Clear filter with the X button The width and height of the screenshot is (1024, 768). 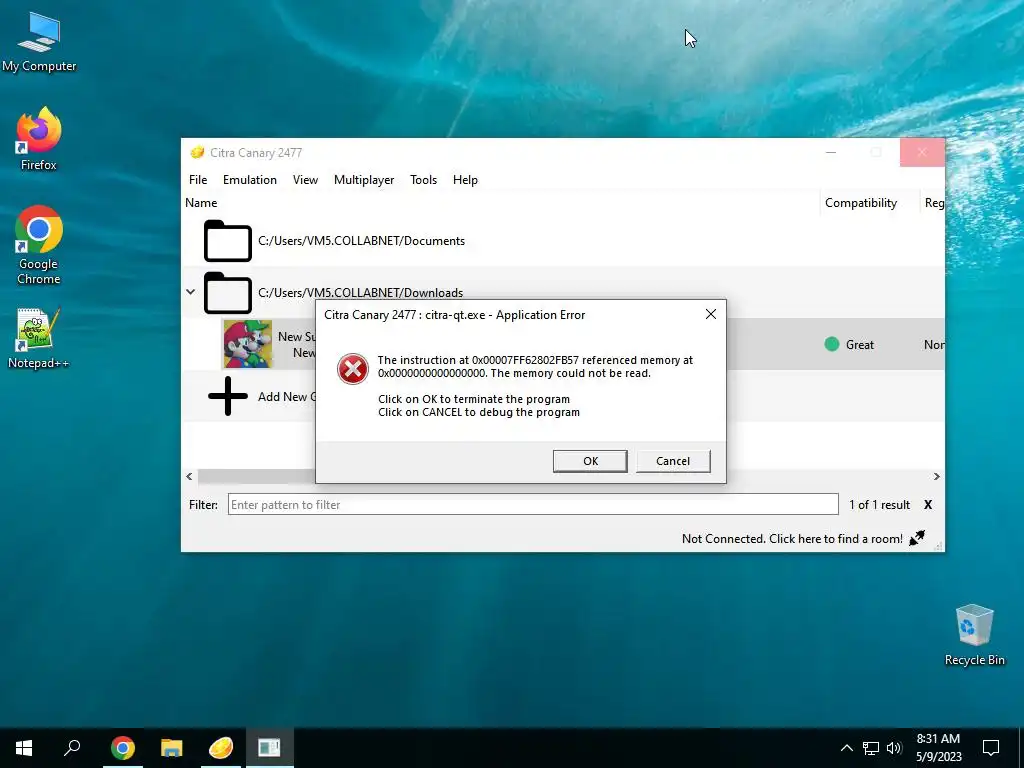pyautogui.click(x=928, y=505)
